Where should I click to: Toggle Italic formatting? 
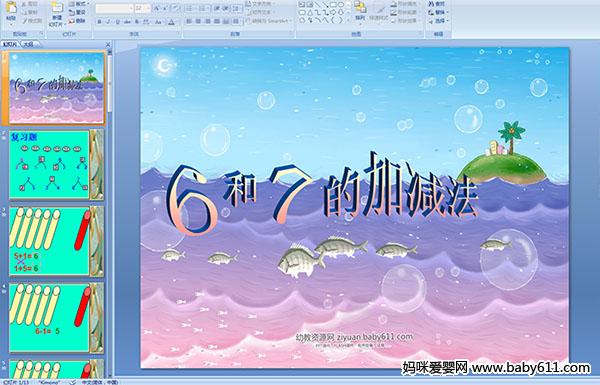(109, 22)
